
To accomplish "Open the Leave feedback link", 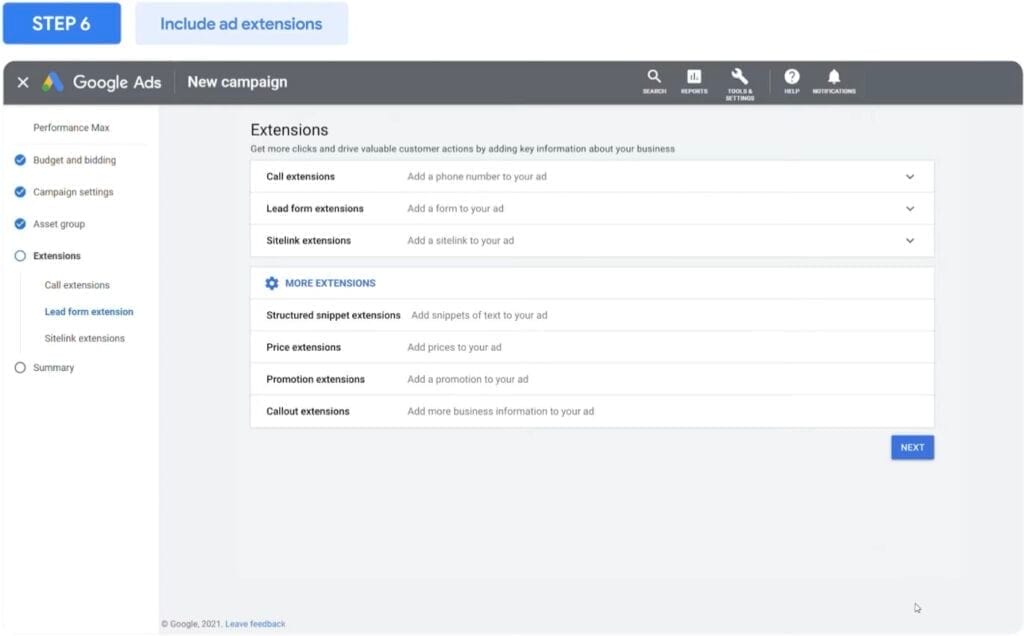I will 255,622.
